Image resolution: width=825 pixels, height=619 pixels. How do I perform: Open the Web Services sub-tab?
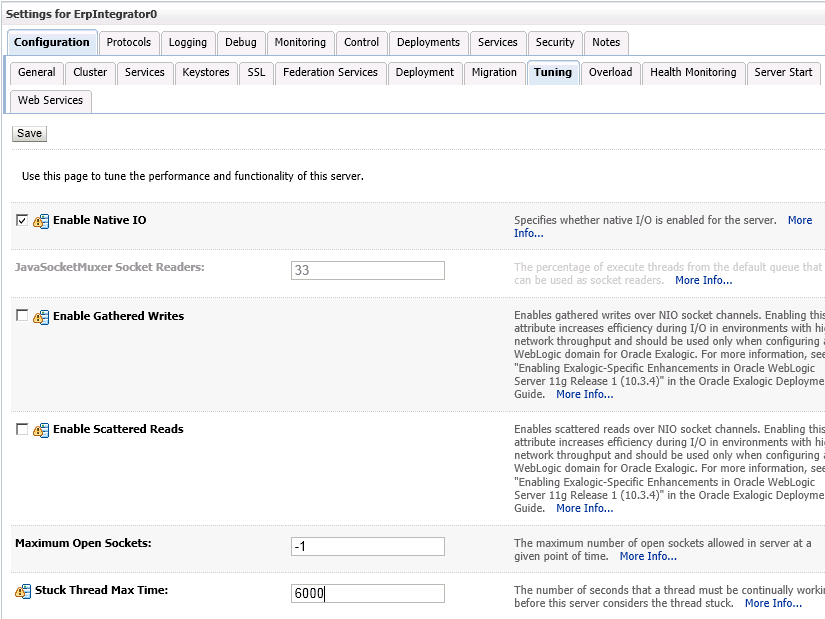coord(51,100)
